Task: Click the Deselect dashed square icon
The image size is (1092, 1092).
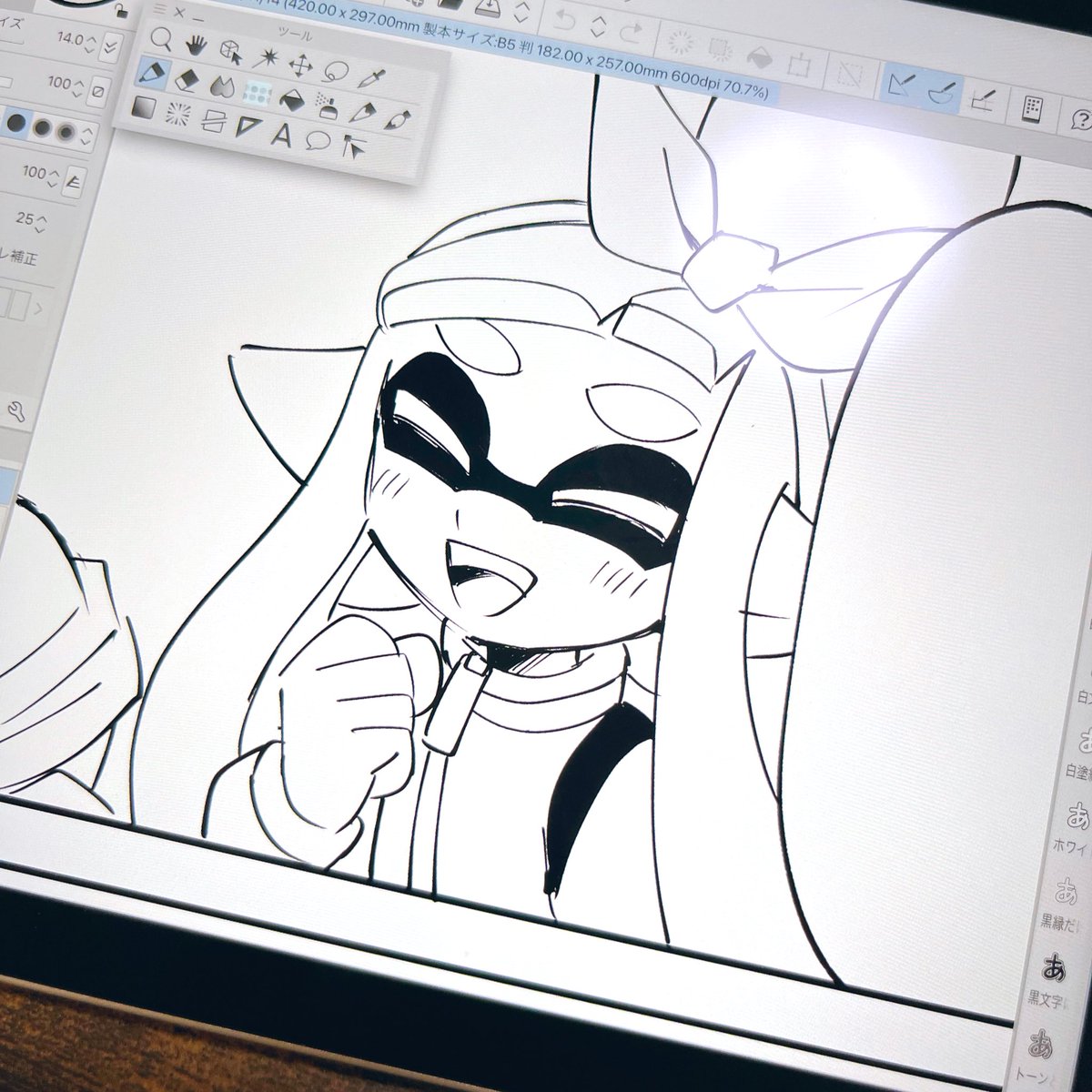Action: click(x=851, y=75)
